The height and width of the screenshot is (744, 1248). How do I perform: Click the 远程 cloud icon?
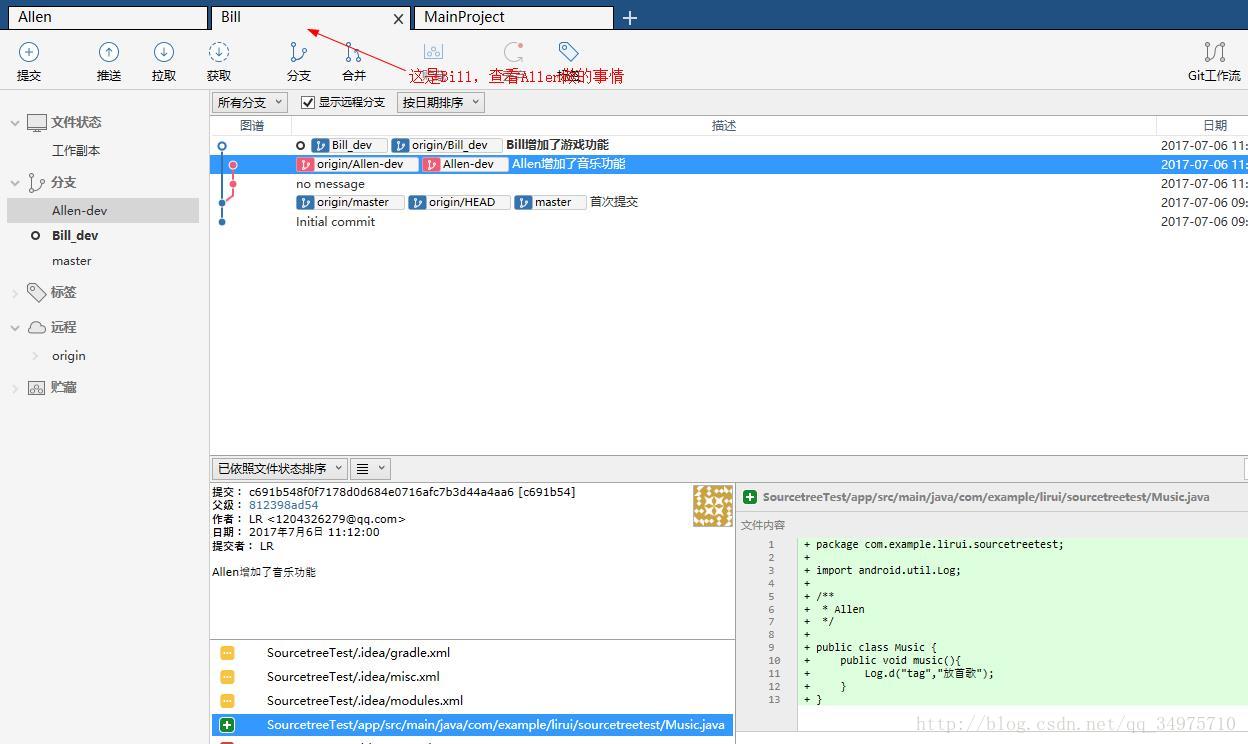click(37, 327)
